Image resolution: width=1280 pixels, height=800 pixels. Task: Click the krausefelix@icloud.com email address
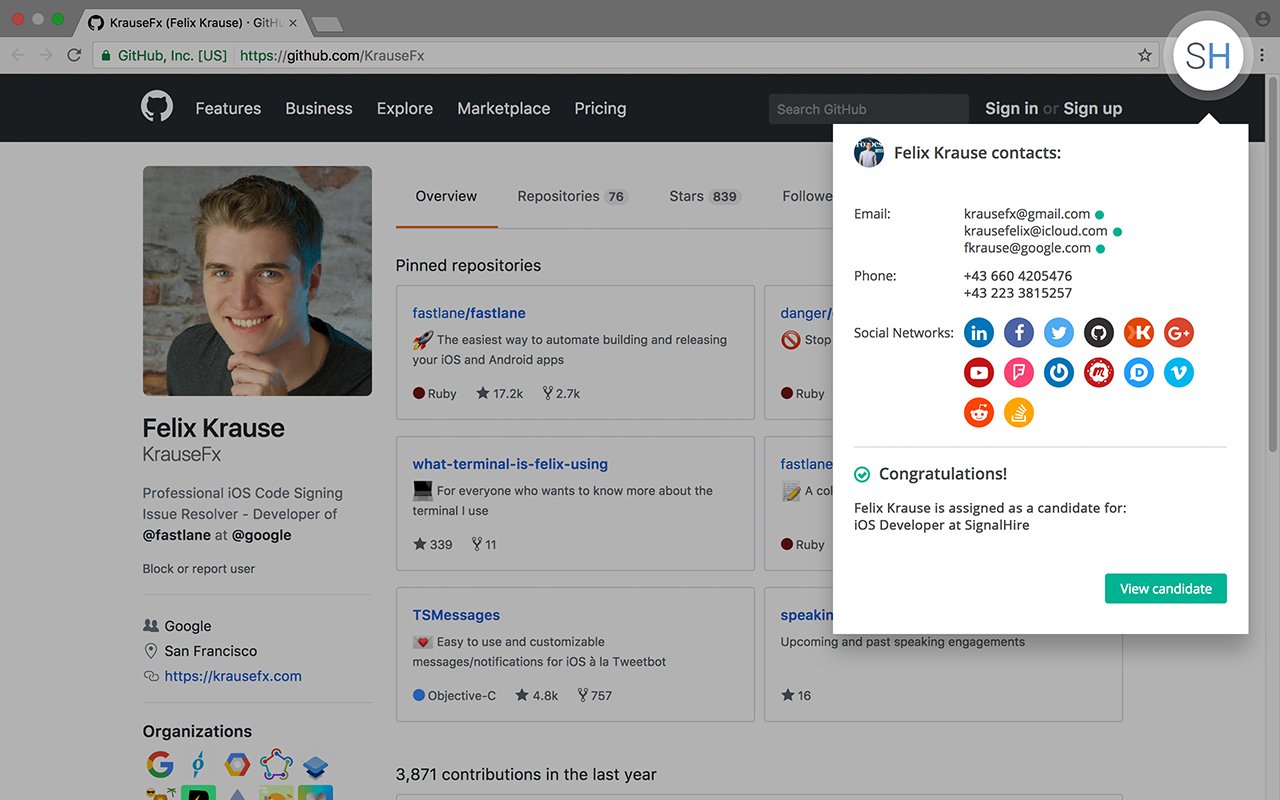point(1036,231)
